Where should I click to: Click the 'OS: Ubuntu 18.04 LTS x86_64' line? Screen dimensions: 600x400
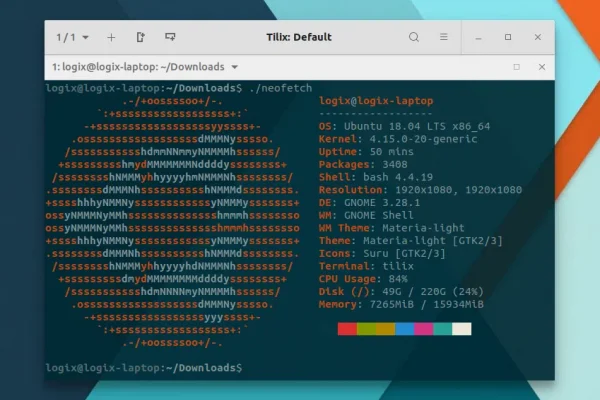click(x=404, y=126)
